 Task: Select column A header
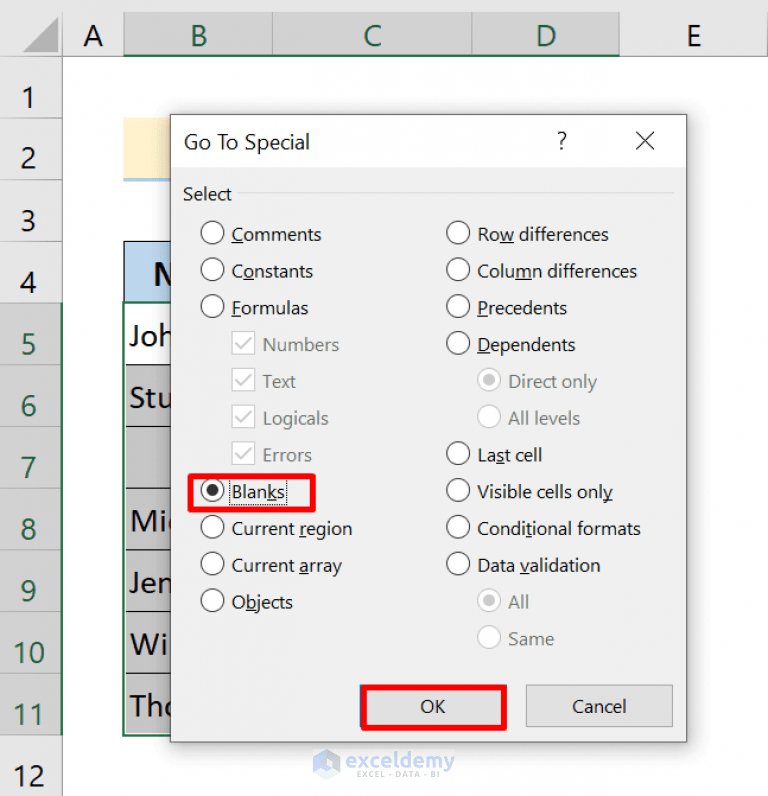pyautogui.click(x=93, y=35)
